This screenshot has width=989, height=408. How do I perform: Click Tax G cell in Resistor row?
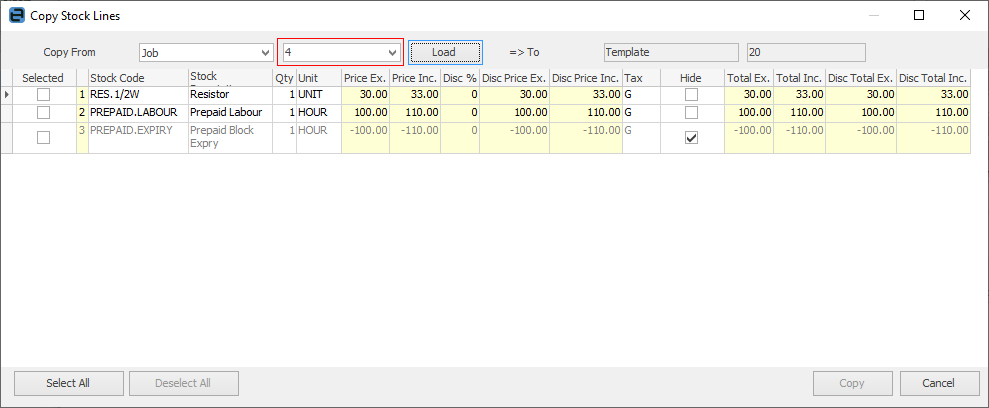pos(641,95)
